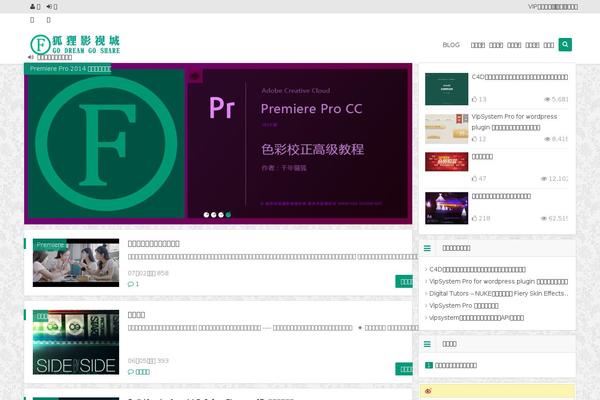Open the C4D title beside the green thumbnail

click(x=520, y=77)
